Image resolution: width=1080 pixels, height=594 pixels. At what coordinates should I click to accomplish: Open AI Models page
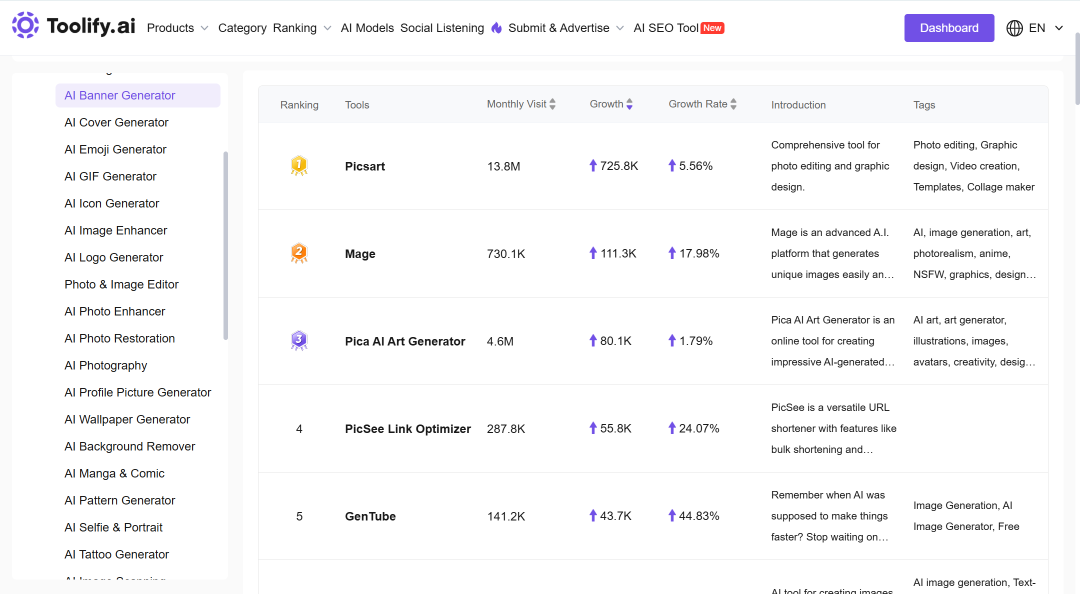point(367,28)
